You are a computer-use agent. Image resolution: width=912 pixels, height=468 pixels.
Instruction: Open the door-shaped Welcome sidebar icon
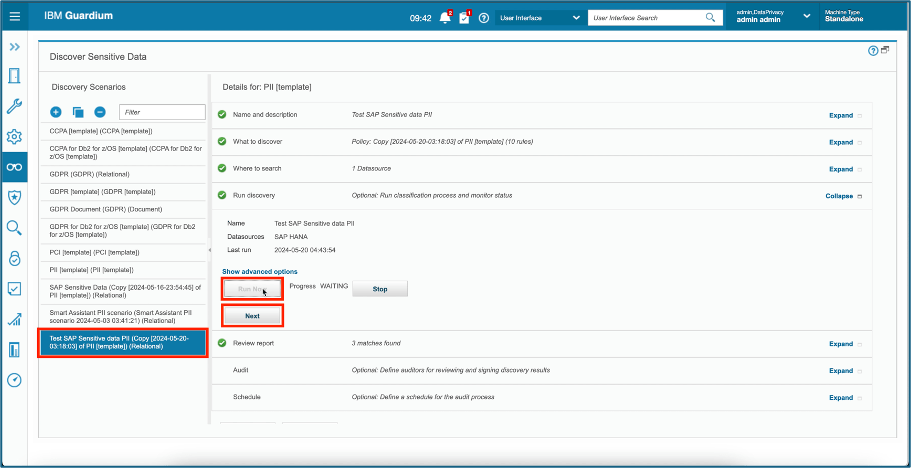tap(15, 76)
